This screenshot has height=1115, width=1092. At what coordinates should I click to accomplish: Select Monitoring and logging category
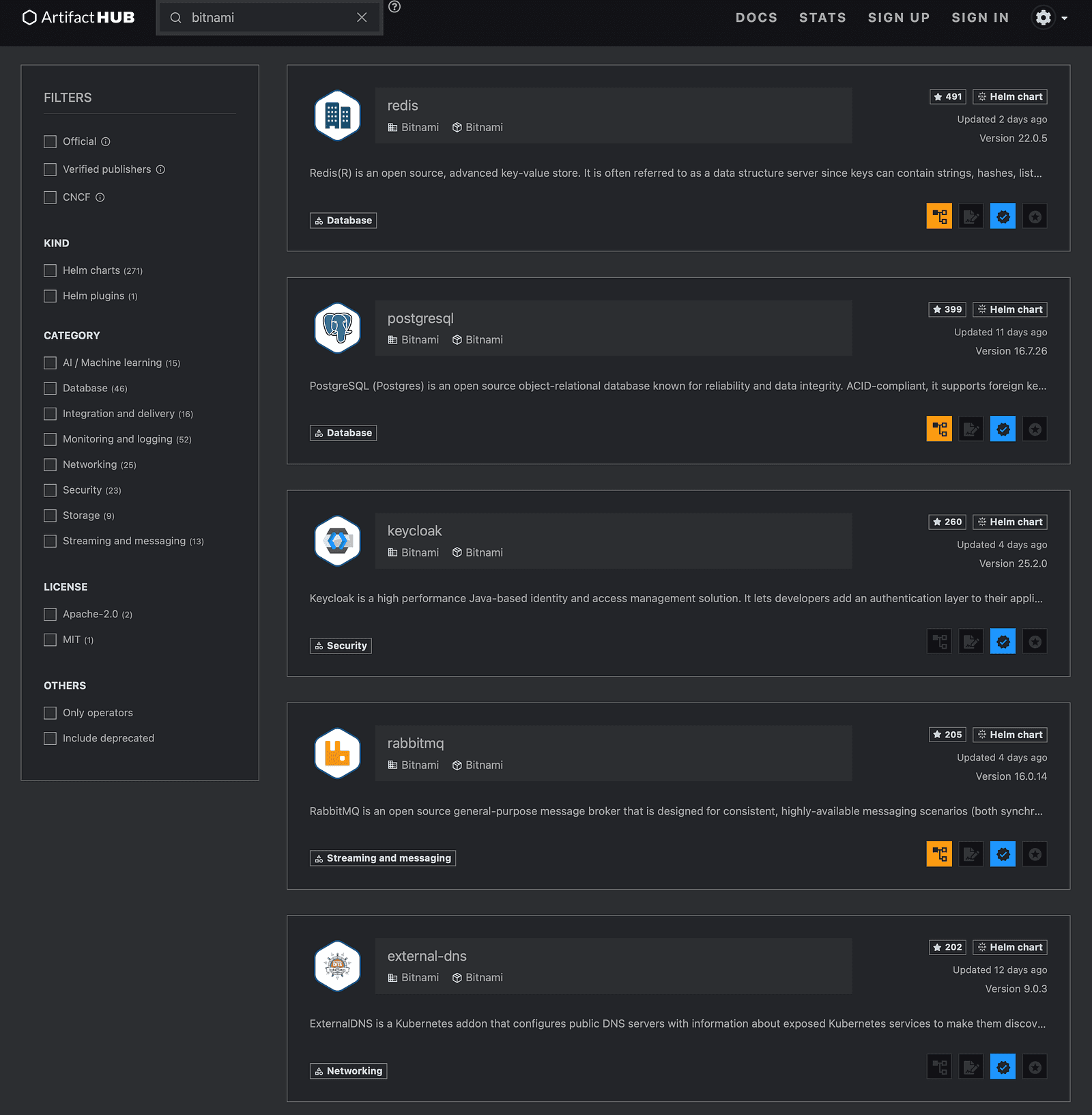pyautogui.click(x=50, y=439)
